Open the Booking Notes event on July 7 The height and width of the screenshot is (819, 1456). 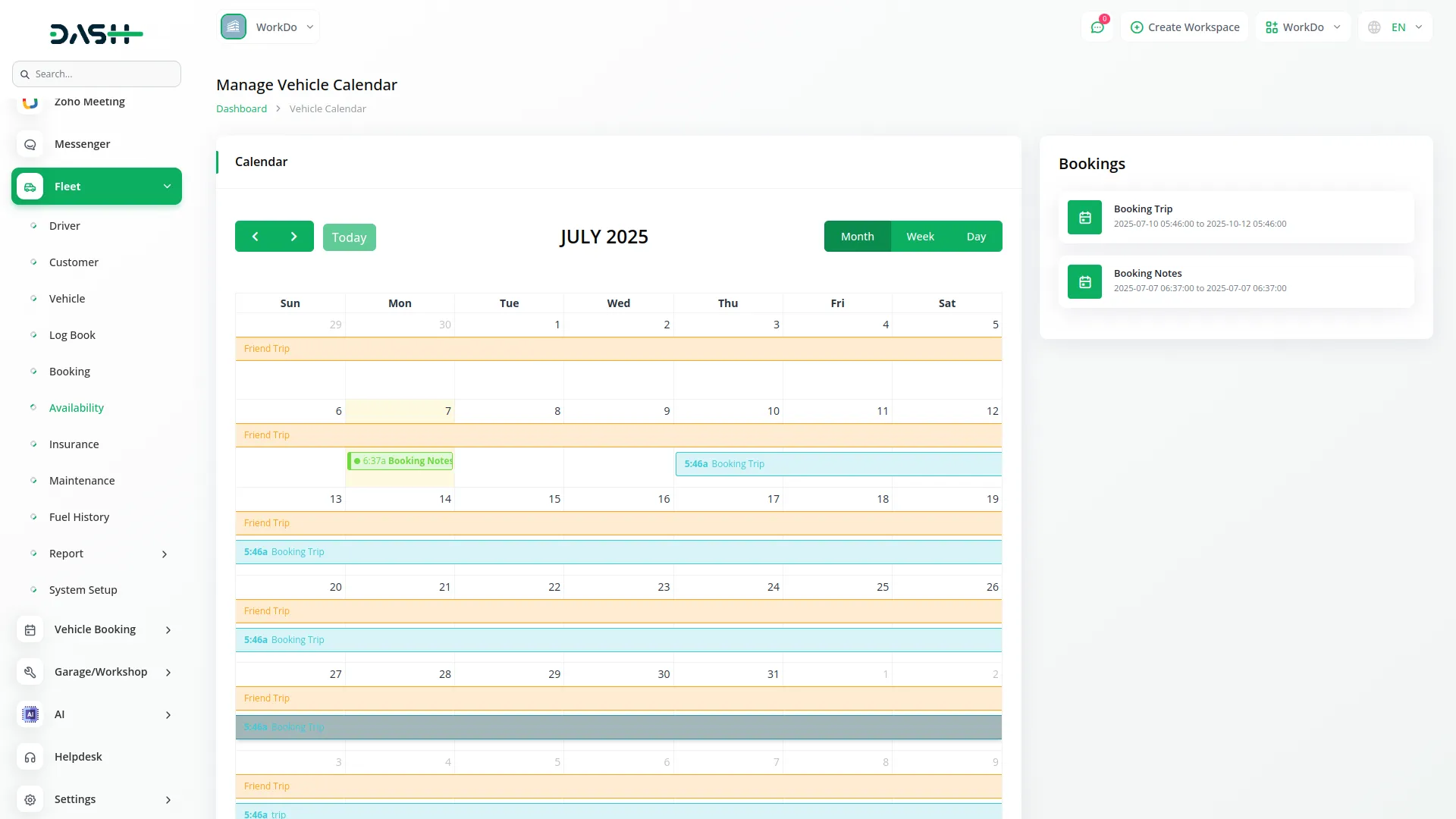400,461
